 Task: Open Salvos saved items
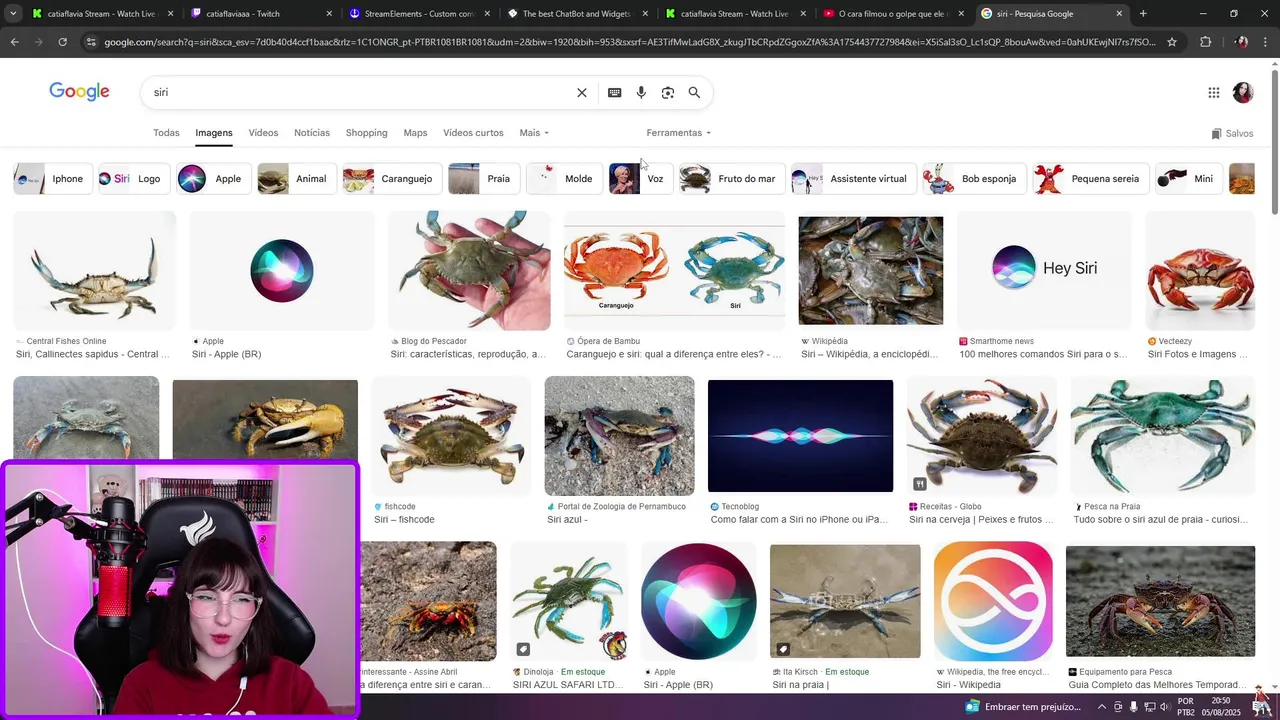coord(1232,133)
